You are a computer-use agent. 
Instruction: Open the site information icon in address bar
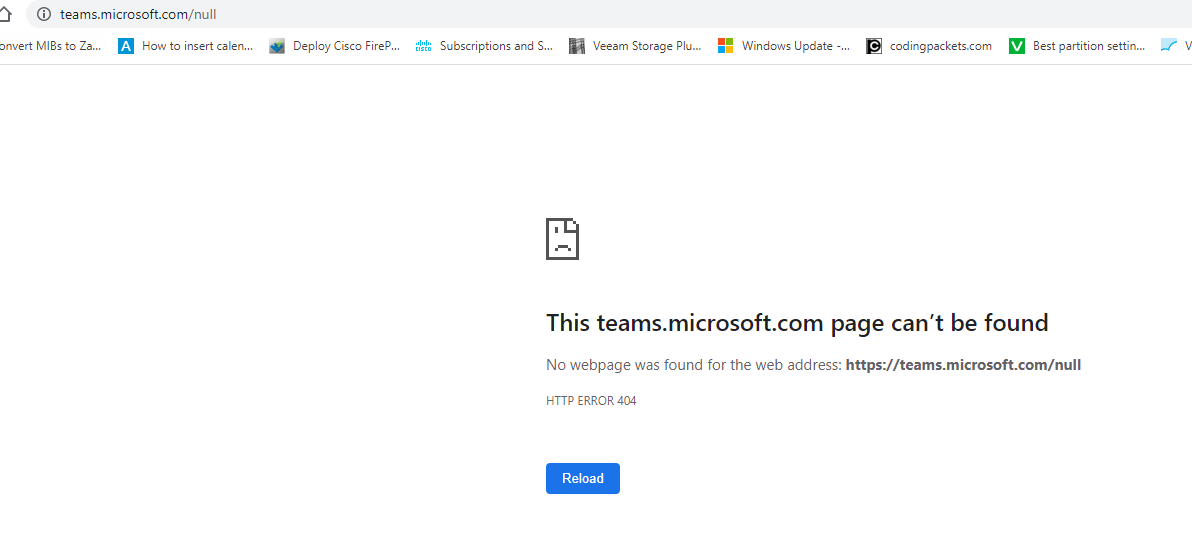pos(44,14)
